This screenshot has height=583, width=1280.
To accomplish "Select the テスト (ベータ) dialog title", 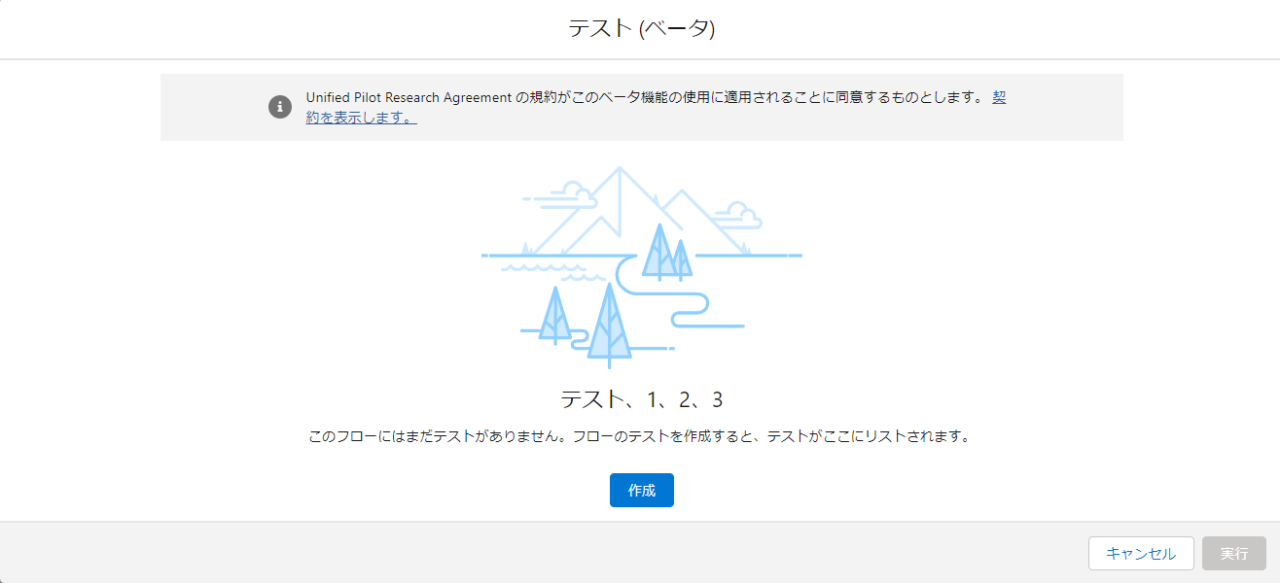I will 641,28.
